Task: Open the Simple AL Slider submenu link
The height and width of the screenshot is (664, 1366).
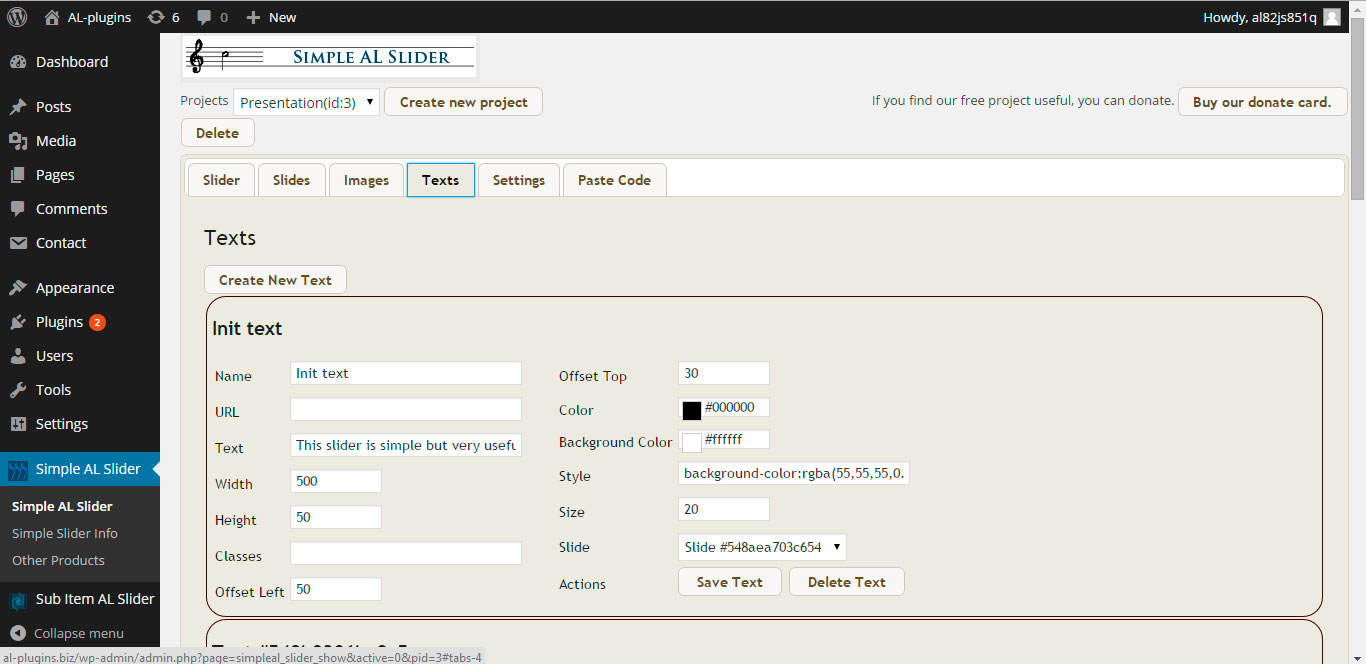Action: 62,506
